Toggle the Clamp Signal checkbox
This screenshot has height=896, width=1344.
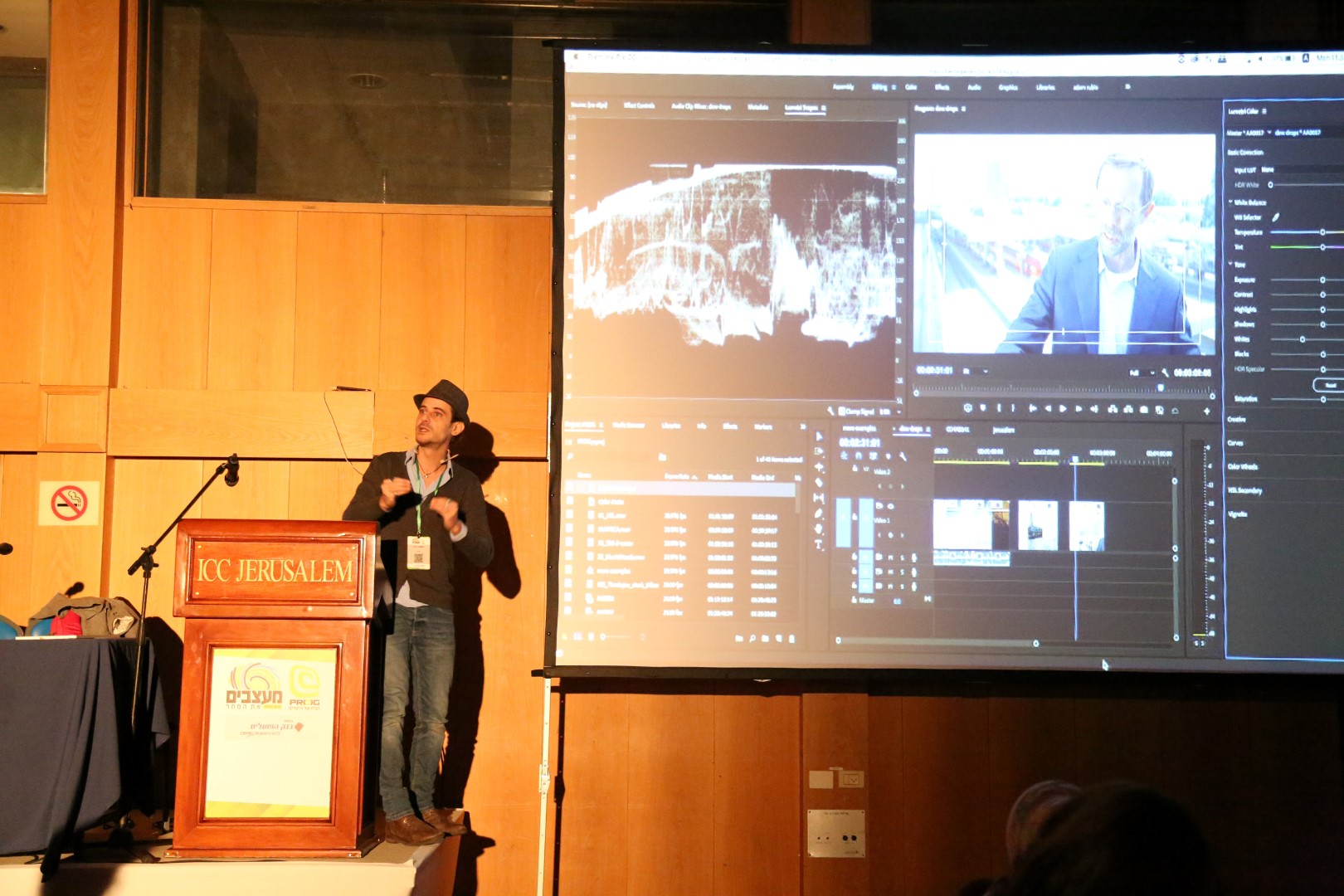tap(841, 411)
